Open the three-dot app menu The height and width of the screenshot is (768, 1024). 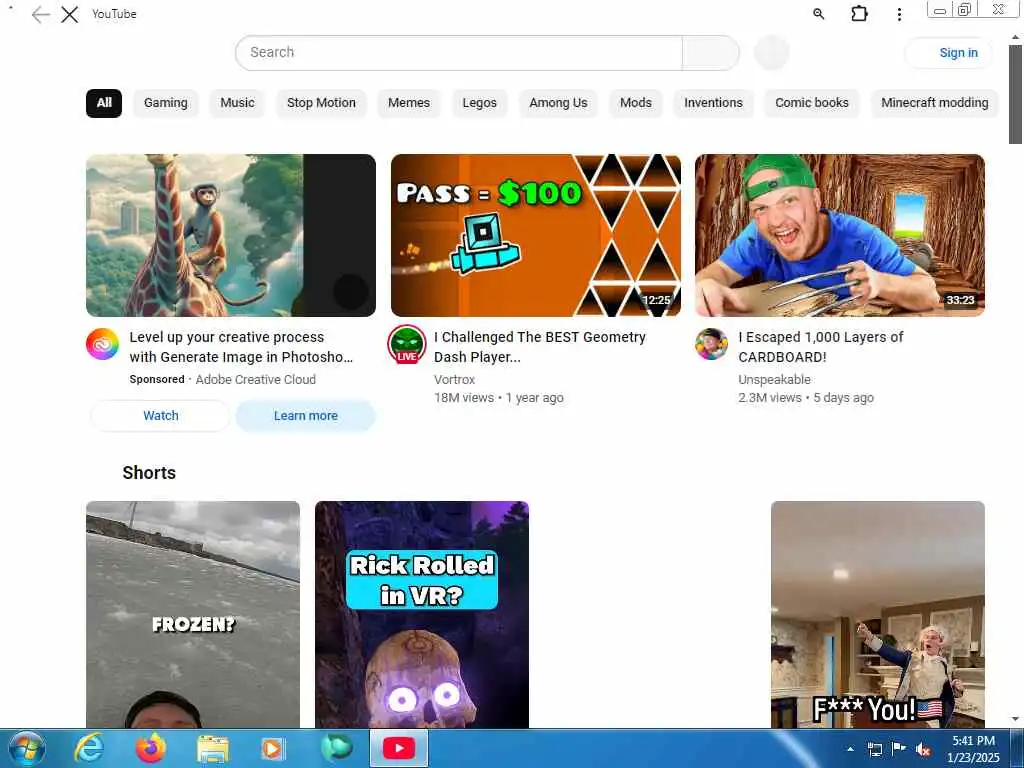tap(899, 14)
